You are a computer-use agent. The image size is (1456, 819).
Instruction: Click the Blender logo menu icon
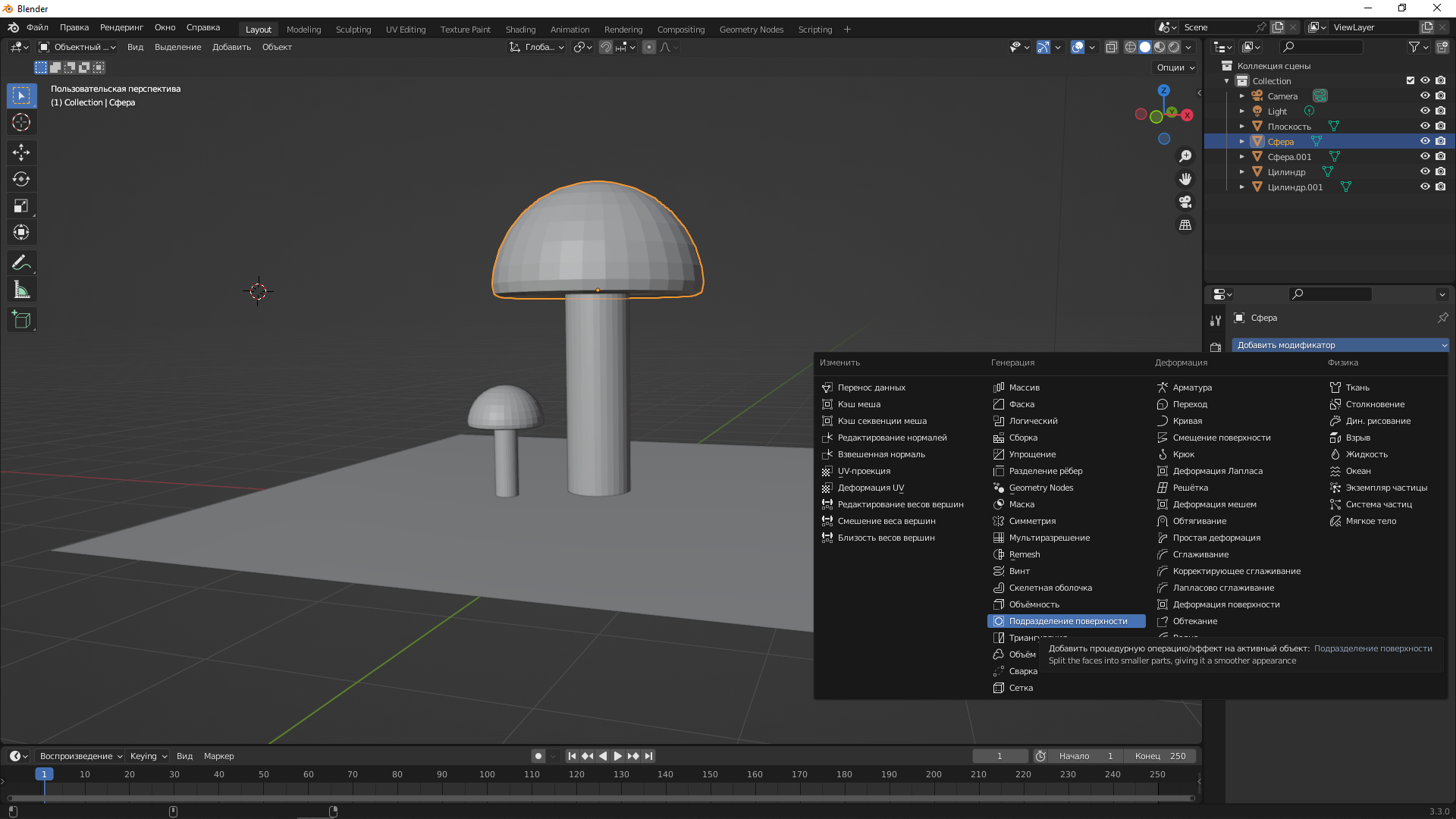tap(13, 27)
